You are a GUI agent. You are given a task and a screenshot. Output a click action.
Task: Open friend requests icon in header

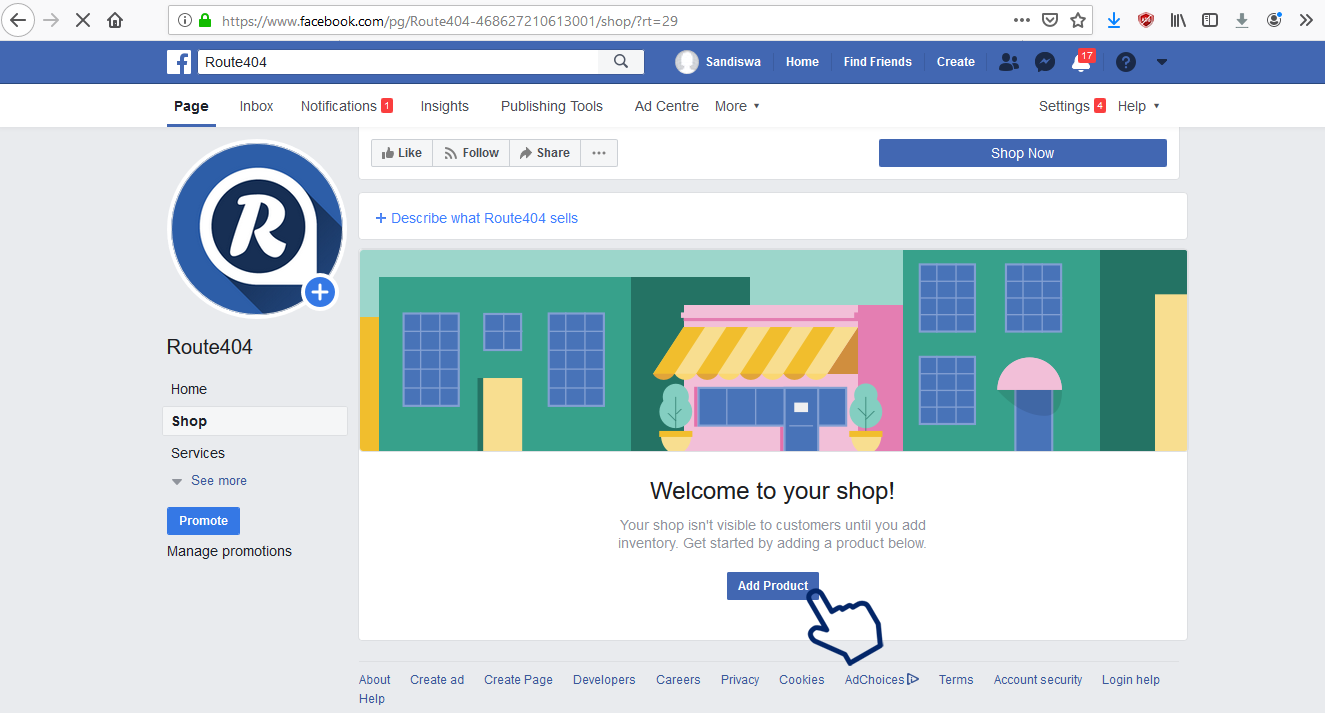click(1008, 62)
